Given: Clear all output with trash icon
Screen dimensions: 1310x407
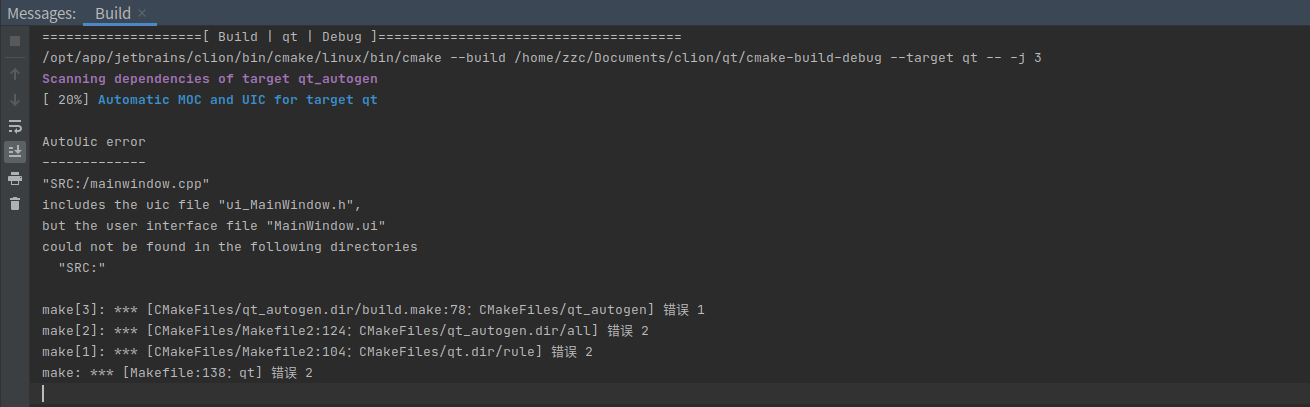Looking at the screenshot, I should 15,204.
